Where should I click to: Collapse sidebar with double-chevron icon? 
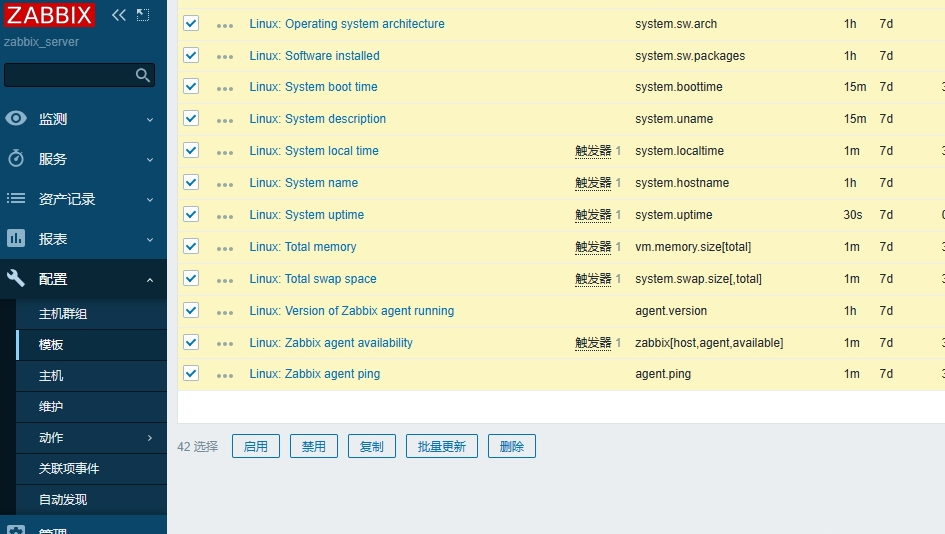pyautogui.click(x=119, y=15)
